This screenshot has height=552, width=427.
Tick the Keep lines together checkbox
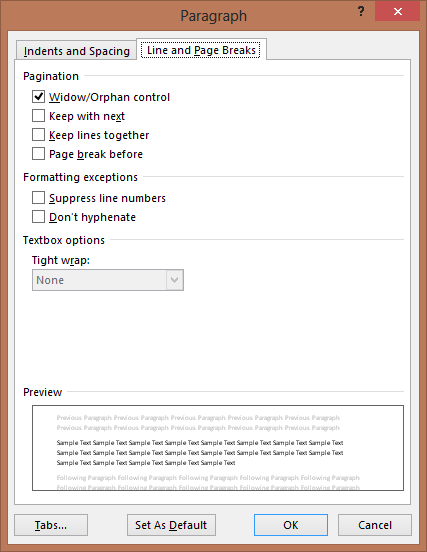pyautogui.click(x=38, y=134)
